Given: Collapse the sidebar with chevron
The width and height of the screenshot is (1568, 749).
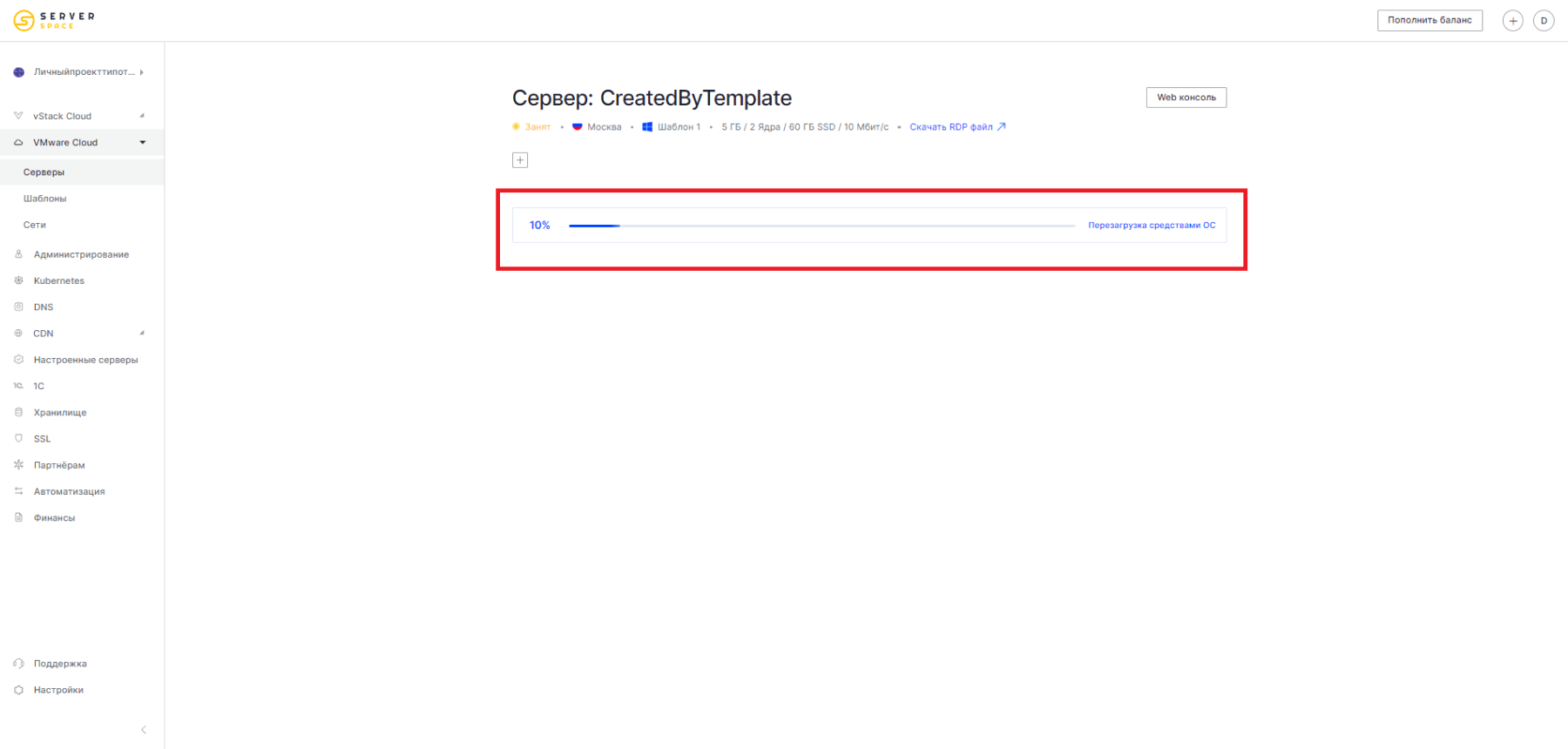Looking at the screenshot, I should [x=144, y=730].
